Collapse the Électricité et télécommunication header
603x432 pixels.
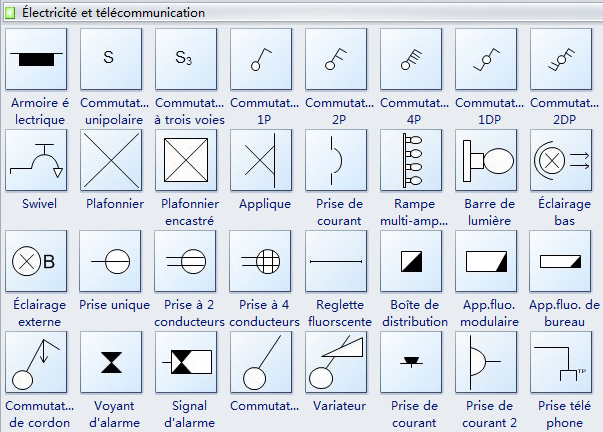[x=12, y=13]
